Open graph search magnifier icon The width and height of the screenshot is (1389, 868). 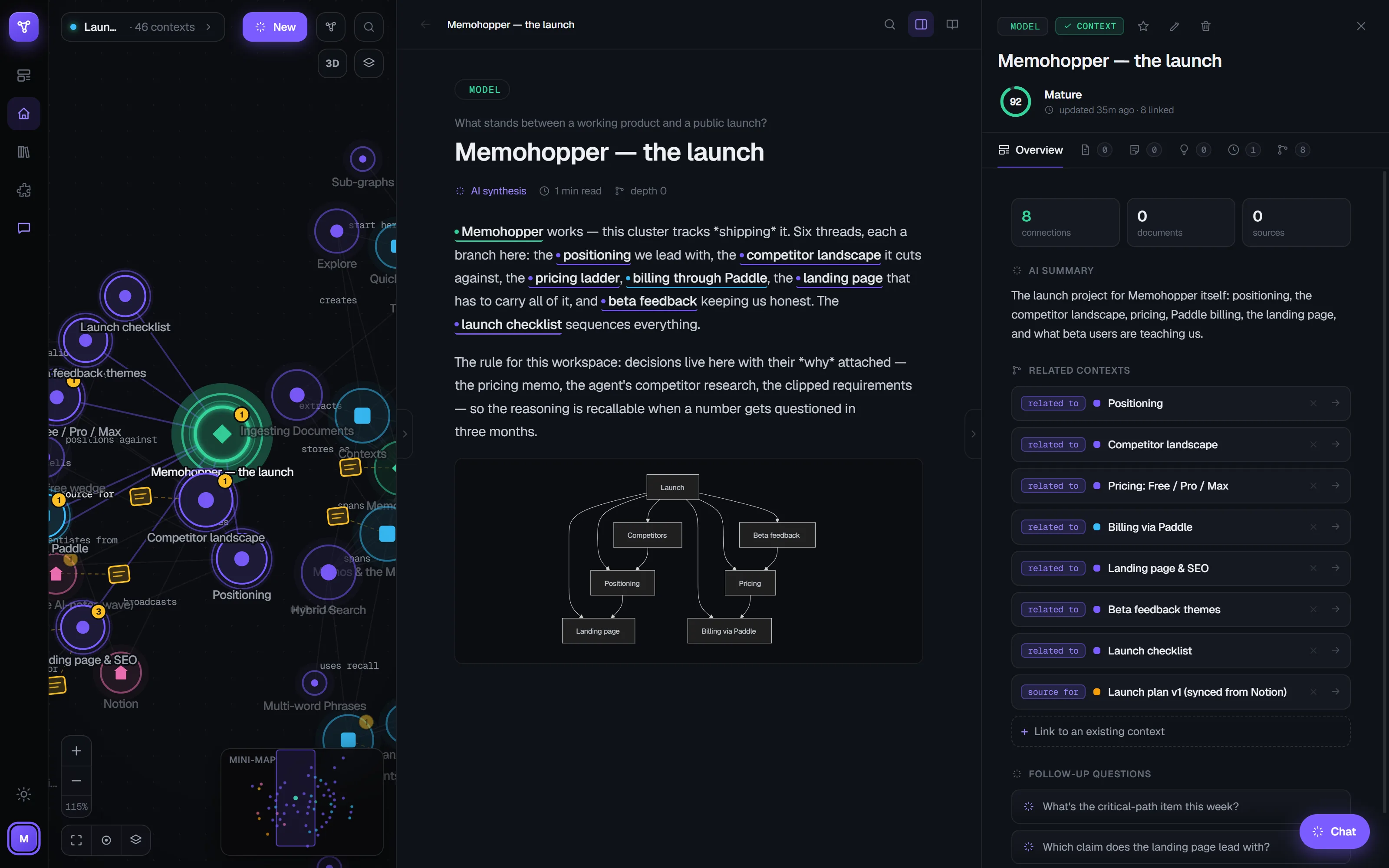tap(369, 26)
